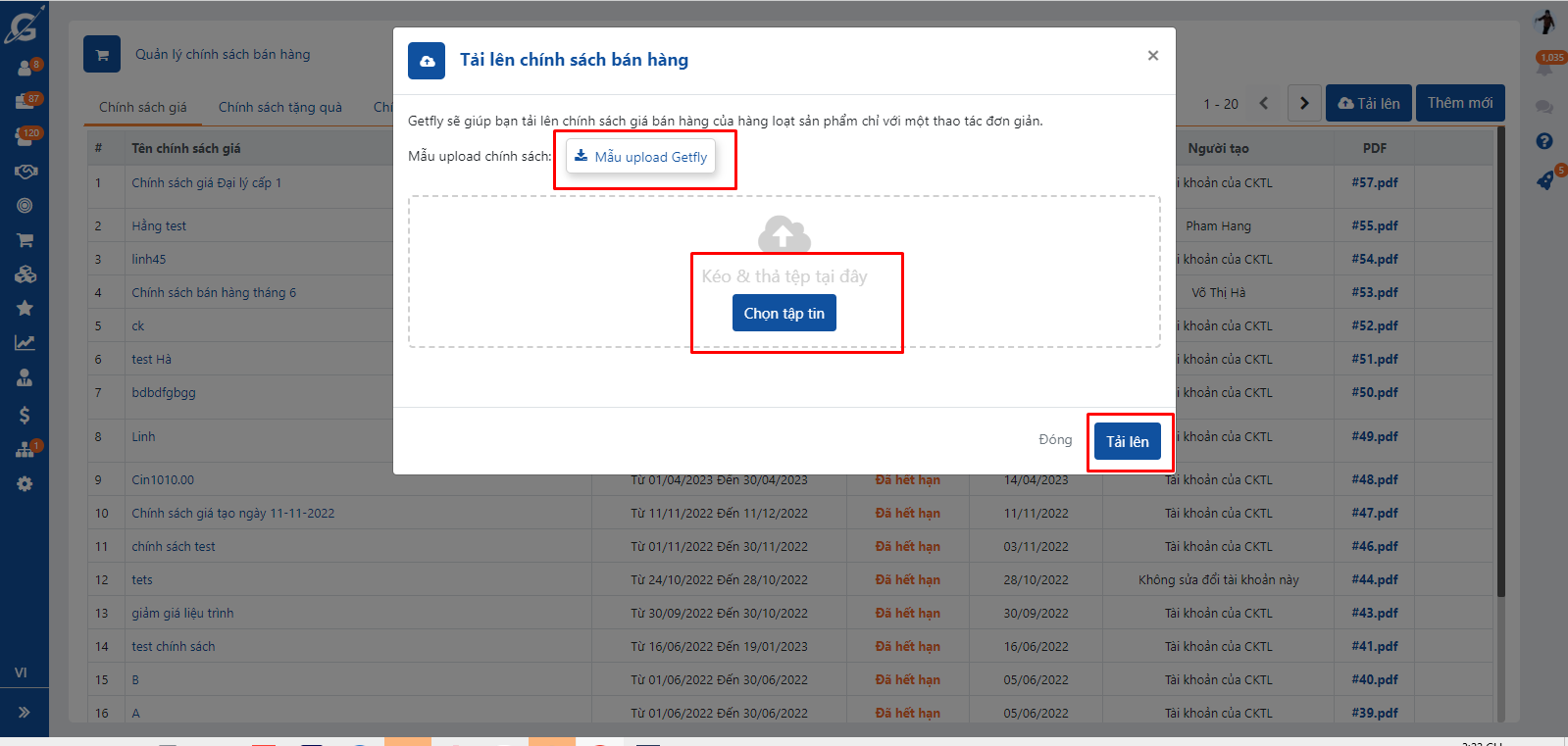Go to previous page with left chevron
This screenshot has height=746, width=1568.
(1264, 103)
